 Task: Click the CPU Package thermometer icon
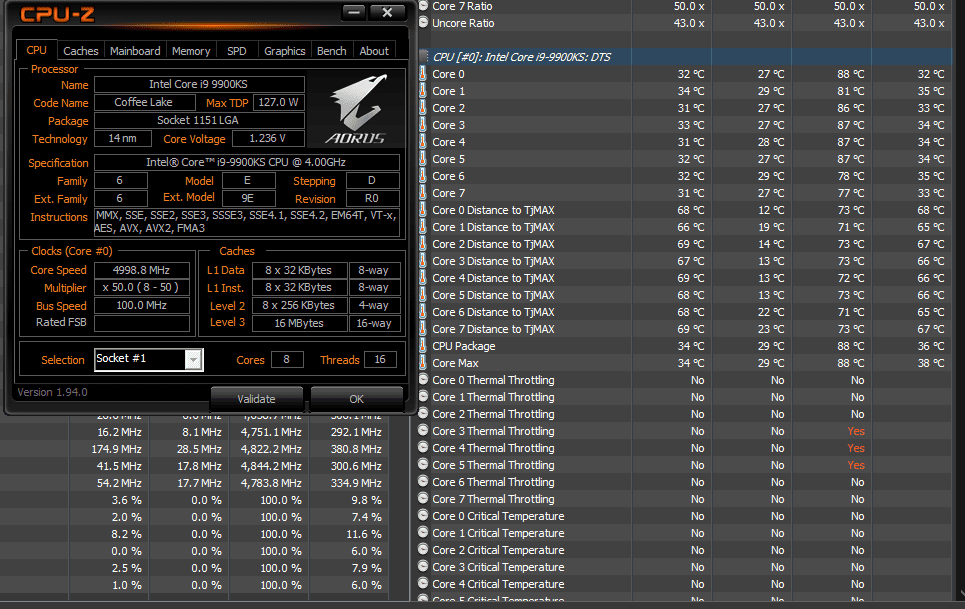click(423, 346)
